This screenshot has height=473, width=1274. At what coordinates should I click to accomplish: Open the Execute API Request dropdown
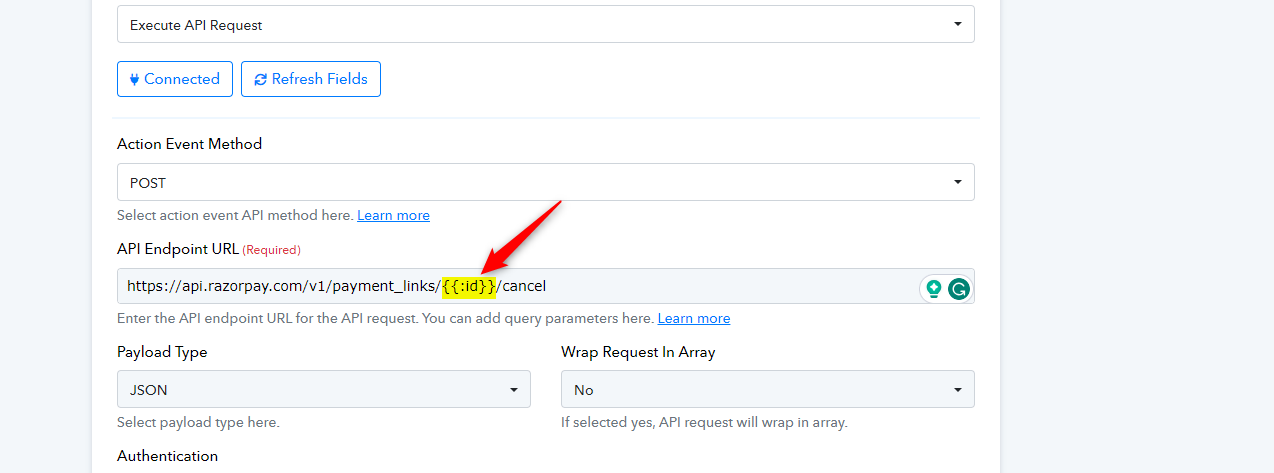546,24
